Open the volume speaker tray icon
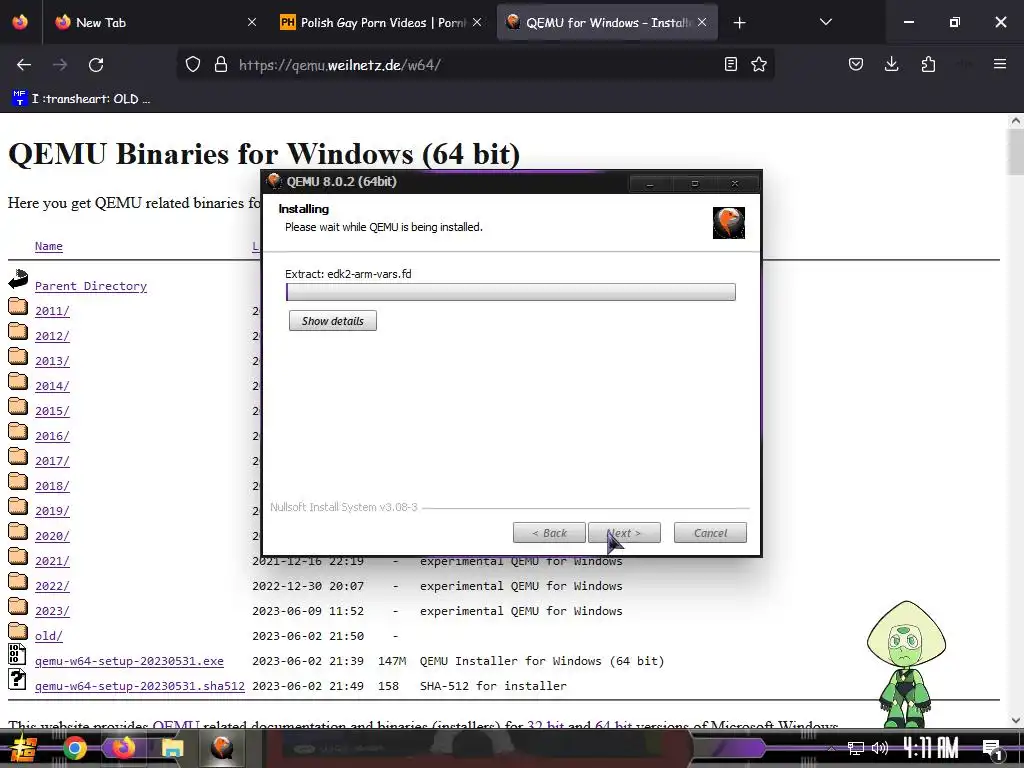Viewport: 1024px width, 768px height. (880, 748)
